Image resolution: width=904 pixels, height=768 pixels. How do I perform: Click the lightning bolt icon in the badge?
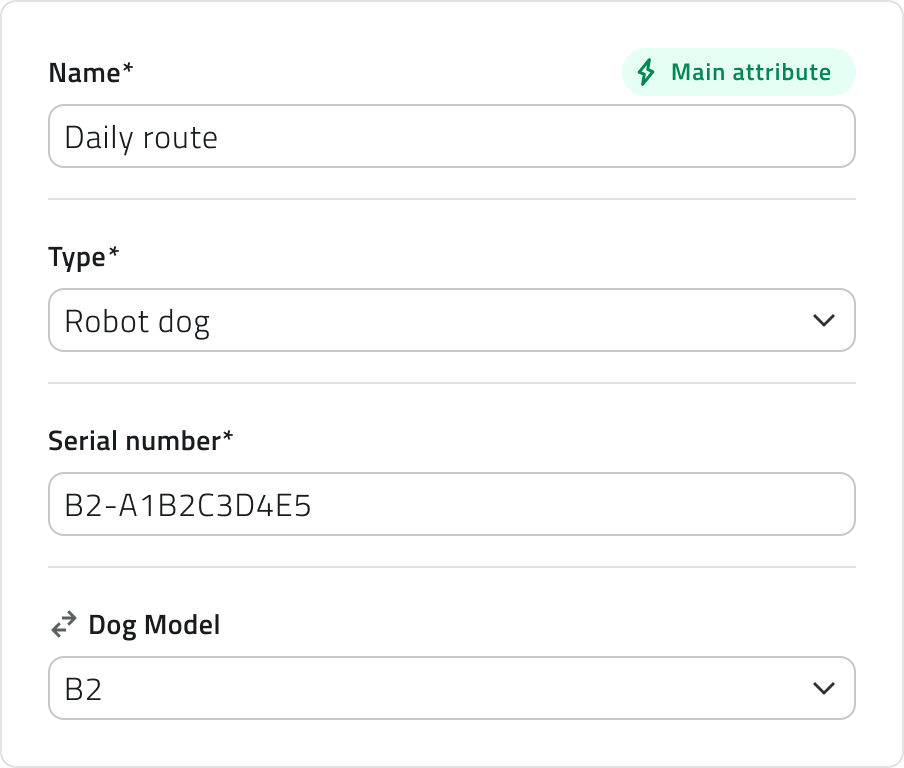[647, 73]
